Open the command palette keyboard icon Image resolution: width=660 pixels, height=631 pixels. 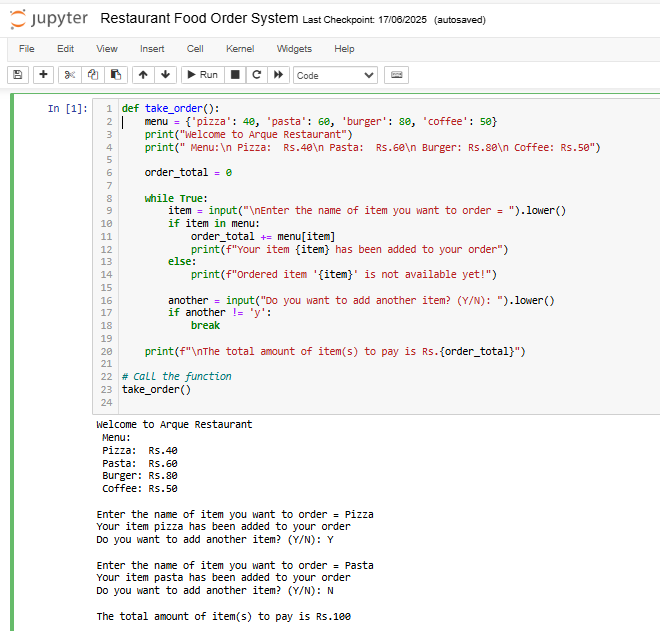click(397, 75)
